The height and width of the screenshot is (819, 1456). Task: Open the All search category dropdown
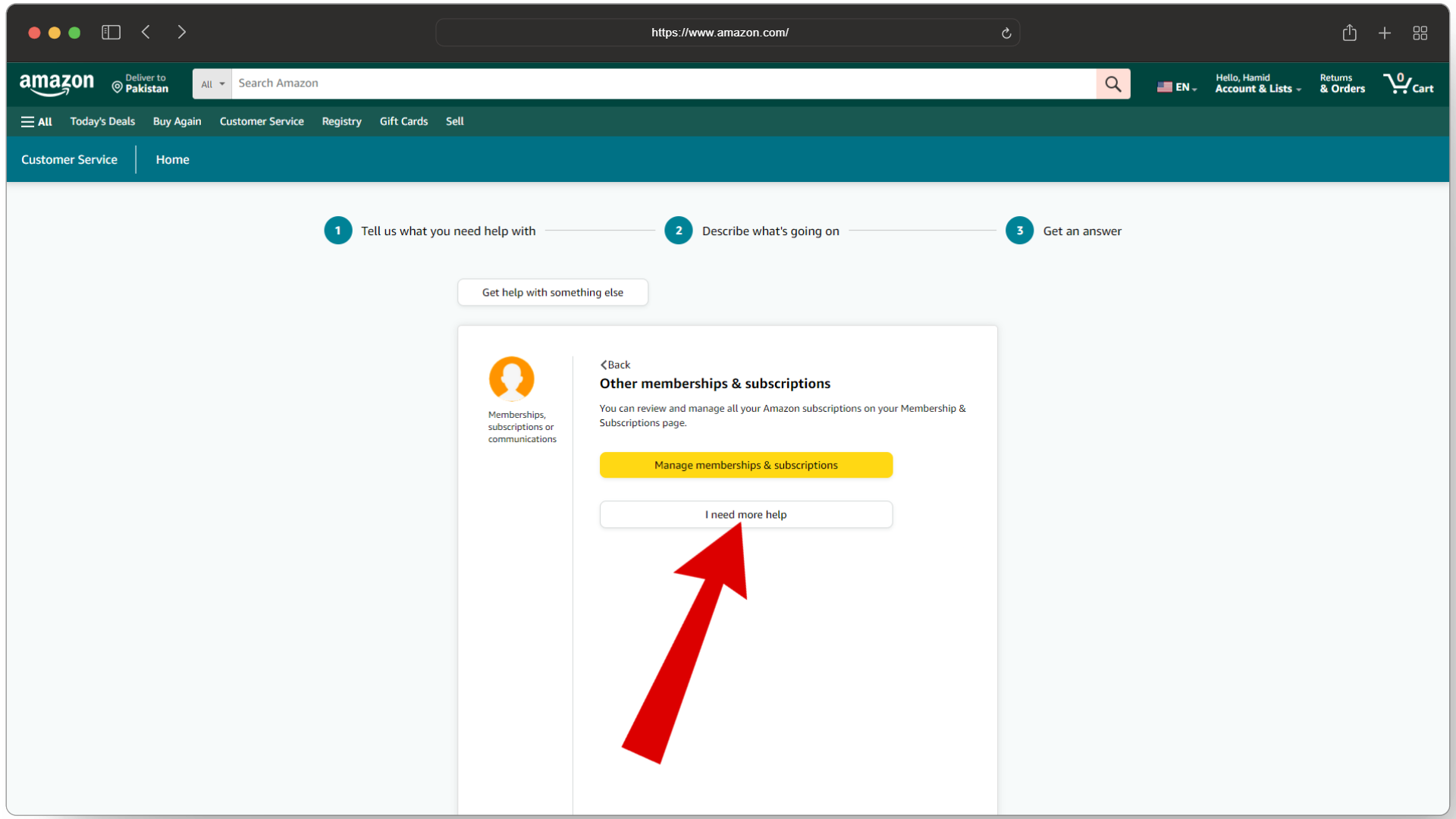[212, 84]
